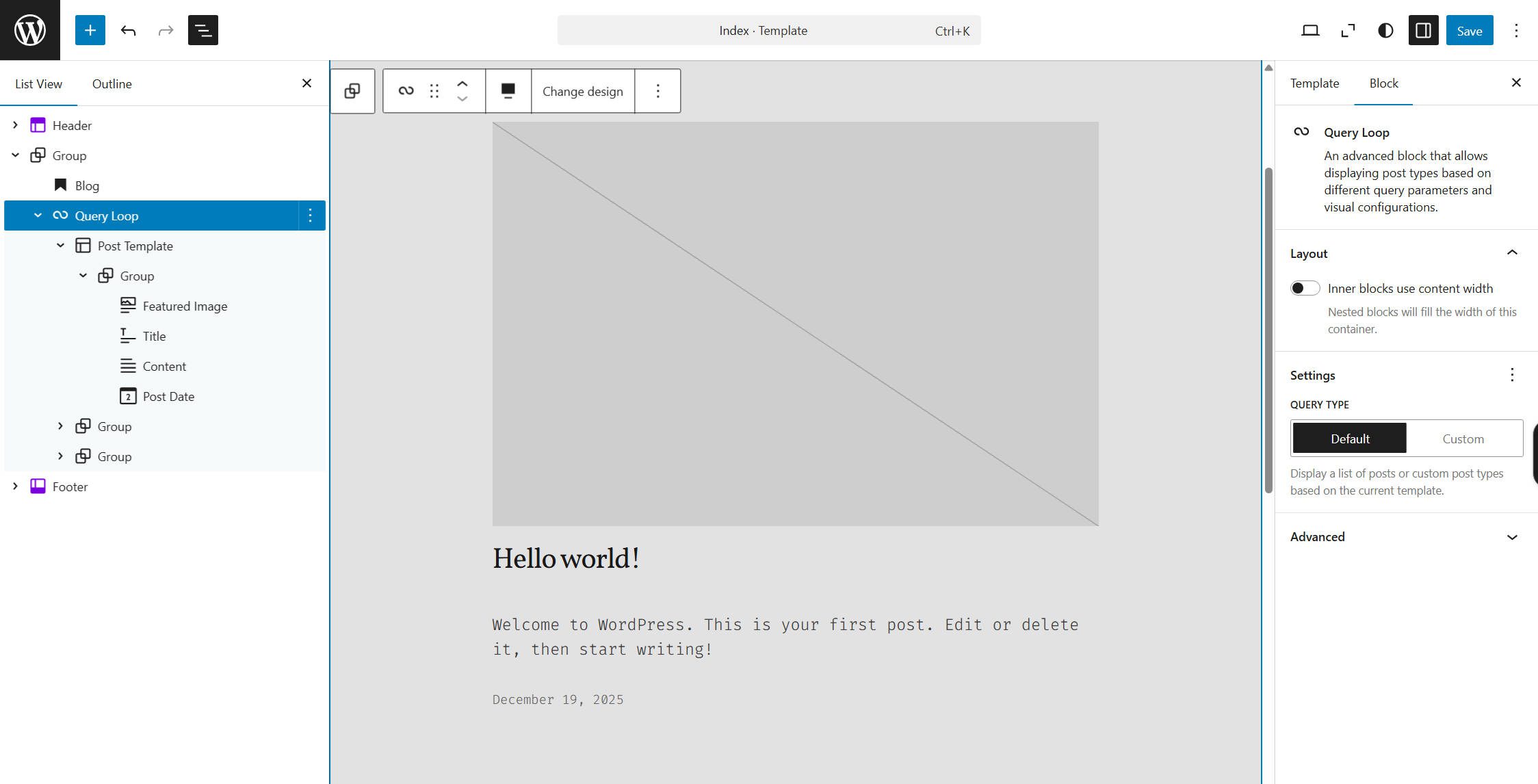Open the Index Template command palette
The height and width of the screenshot is (784, 1538).
coord(769,30)
